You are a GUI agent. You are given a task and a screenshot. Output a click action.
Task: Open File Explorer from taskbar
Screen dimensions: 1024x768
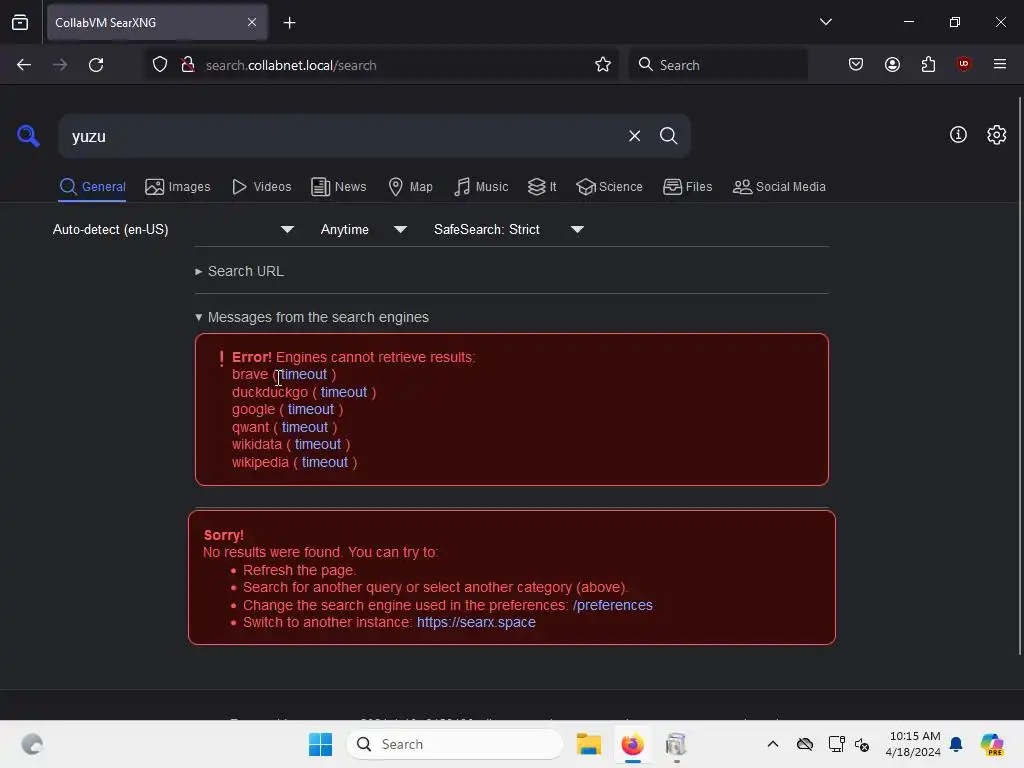tap(588, 744)
